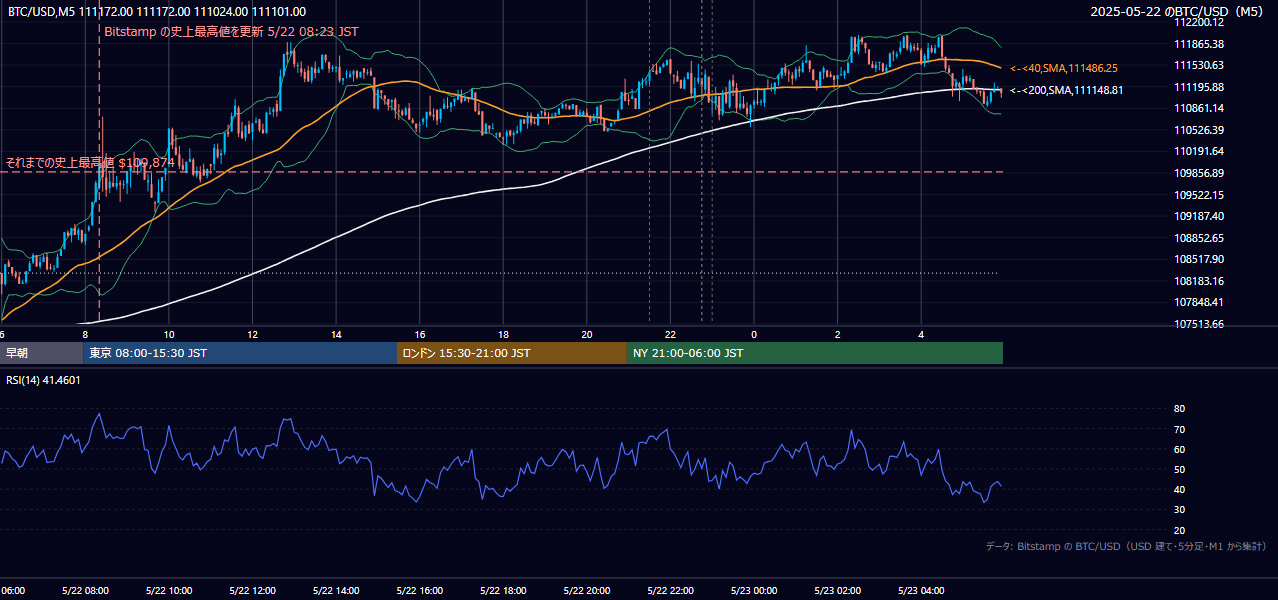Click RSI scale value 50
Image resolution: width=1278 pixels, height=600 pixels.
[1179, 469]
